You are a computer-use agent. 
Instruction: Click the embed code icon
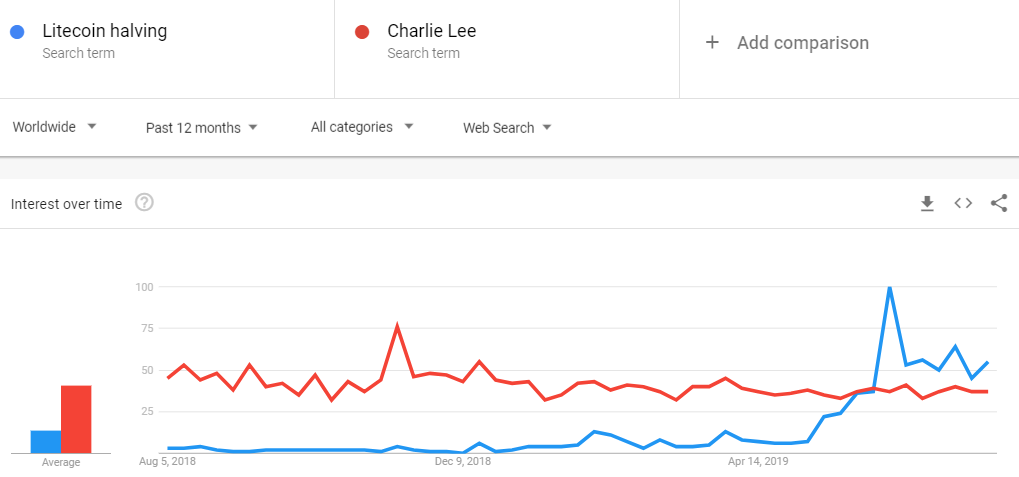tap(963, 204)
